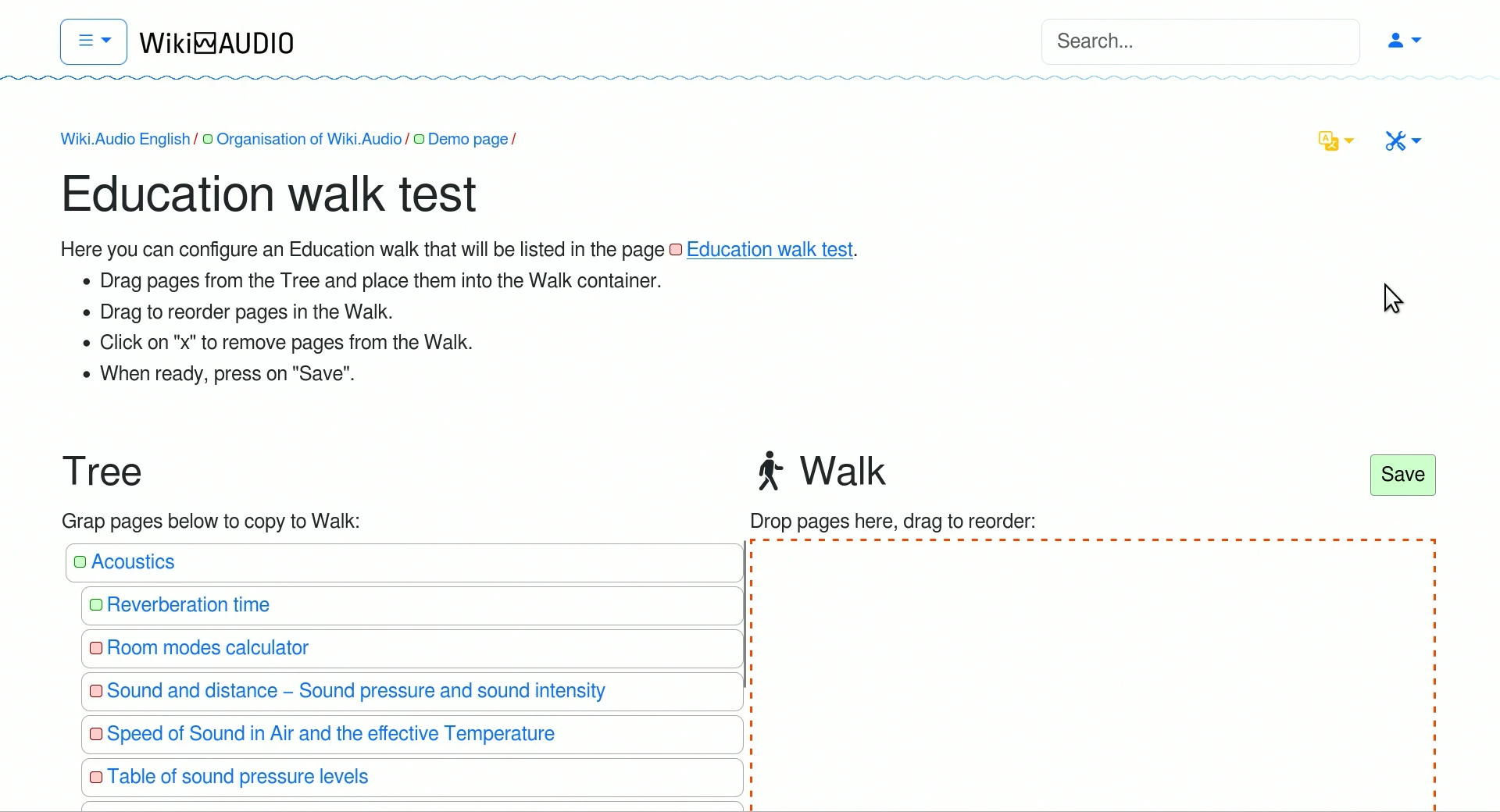Go to Wiki.Audio English breadcrumb
1500x812 pixels.
pyautogui.click(x=125, y=140)
